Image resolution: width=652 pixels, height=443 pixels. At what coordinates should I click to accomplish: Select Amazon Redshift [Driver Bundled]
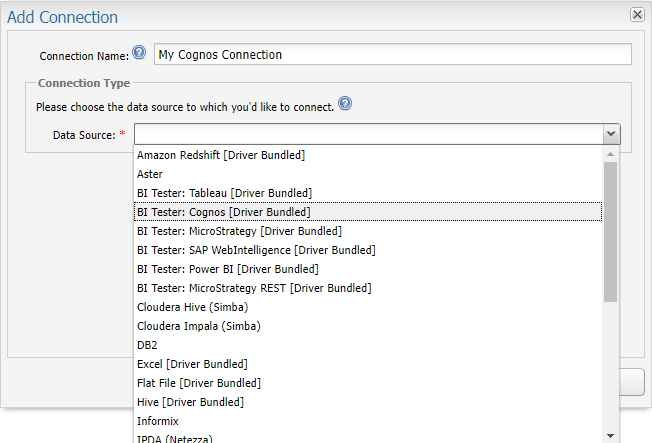368,155
